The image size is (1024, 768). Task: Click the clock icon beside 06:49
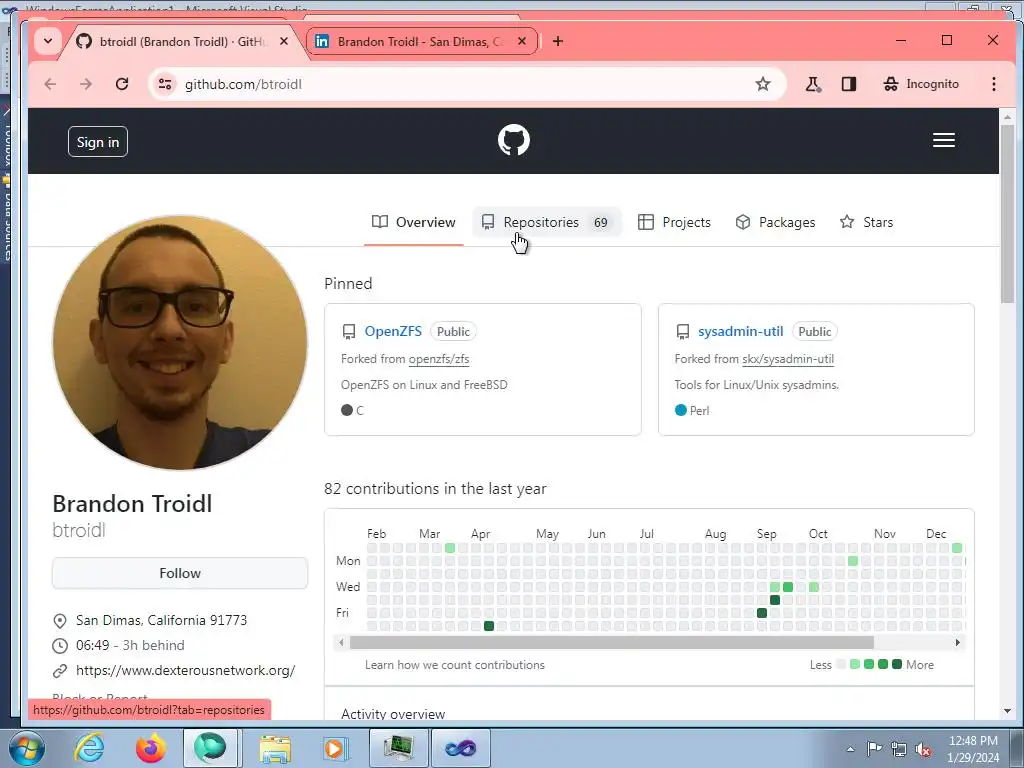click(59, 646)
